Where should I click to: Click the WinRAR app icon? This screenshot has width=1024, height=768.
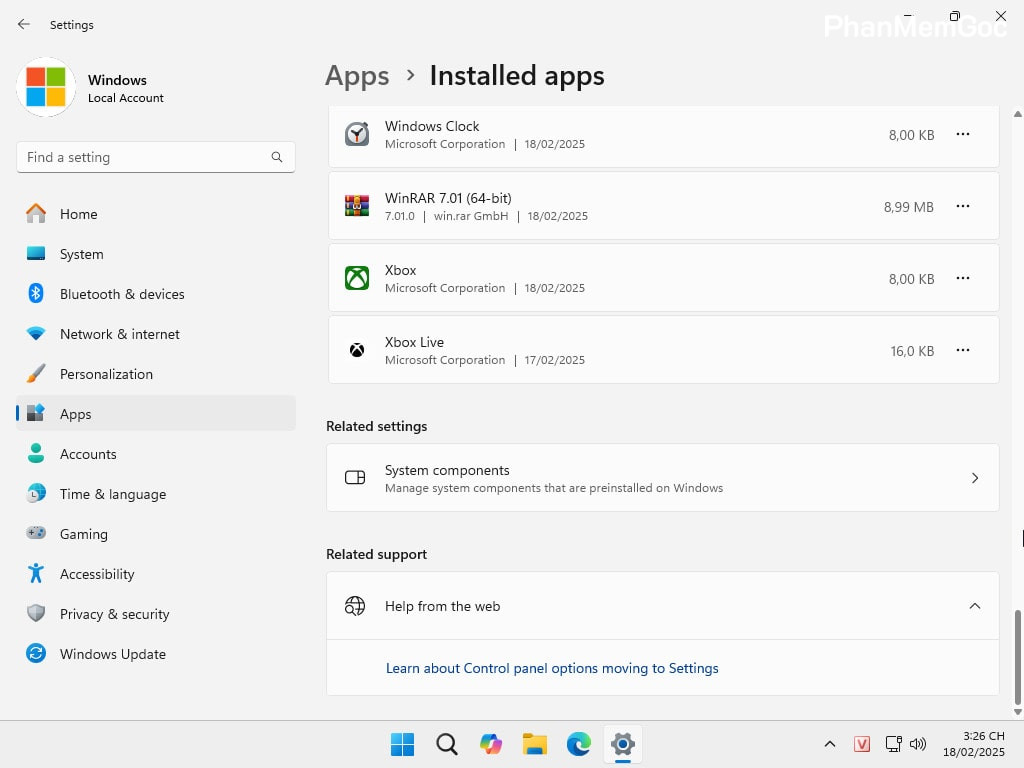pos(357,206)
